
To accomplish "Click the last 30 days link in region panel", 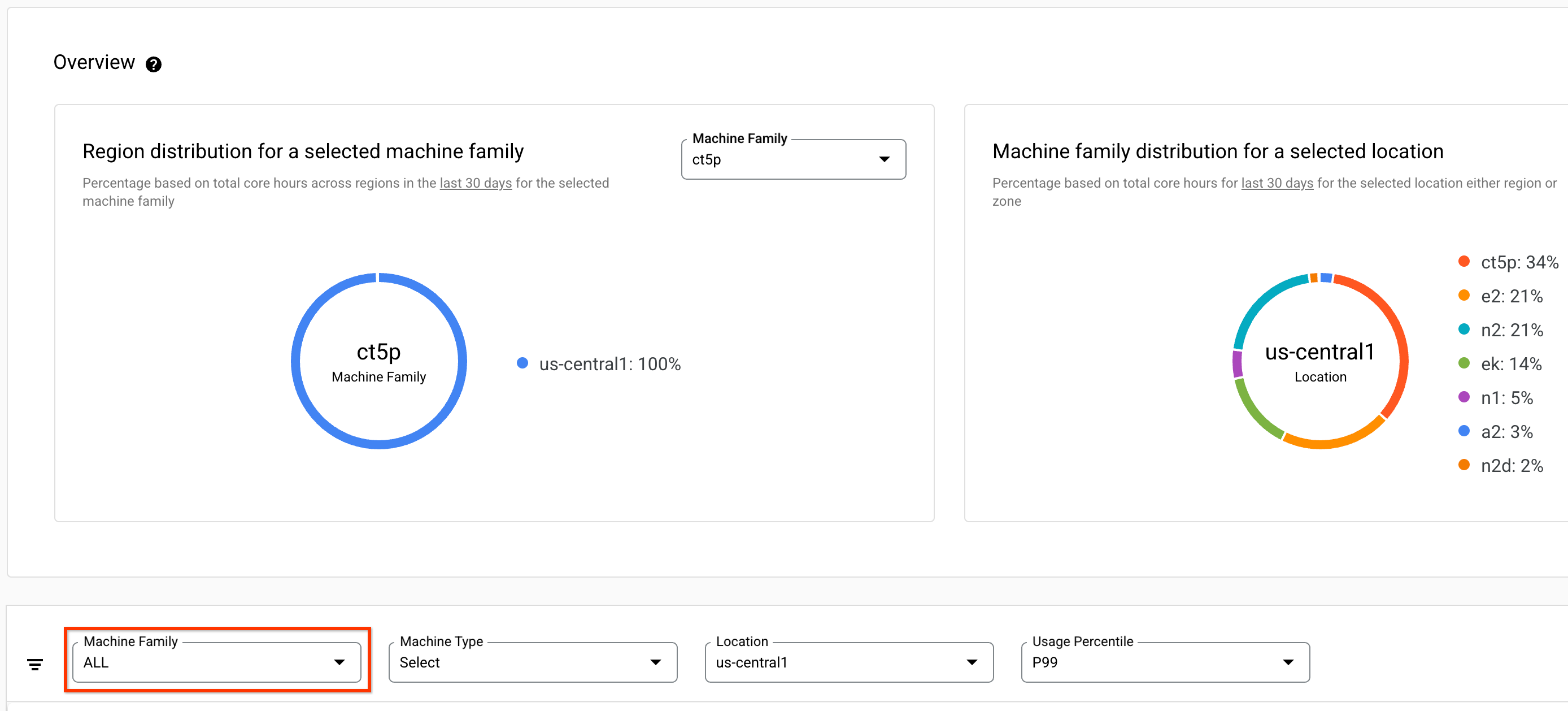I will (x=475, y=183).
